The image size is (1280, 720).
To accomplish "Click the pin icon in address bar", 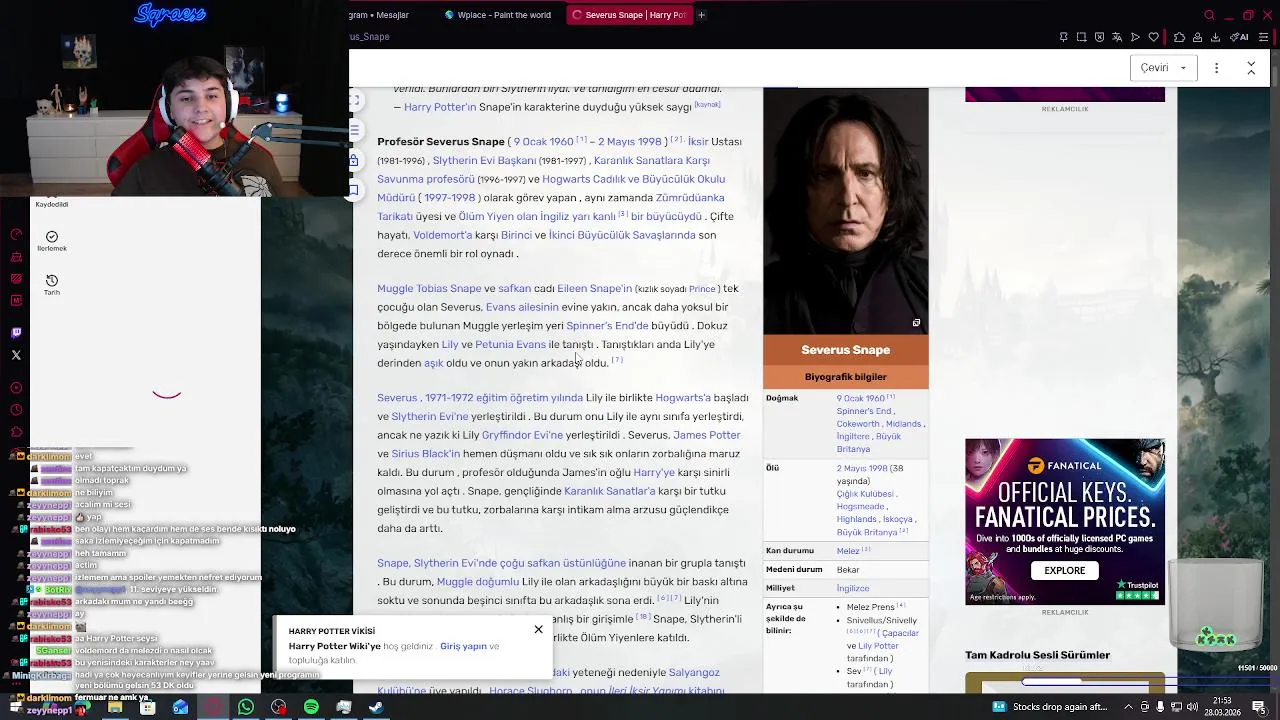I will pyautogui.click(x=1063, y=37).
